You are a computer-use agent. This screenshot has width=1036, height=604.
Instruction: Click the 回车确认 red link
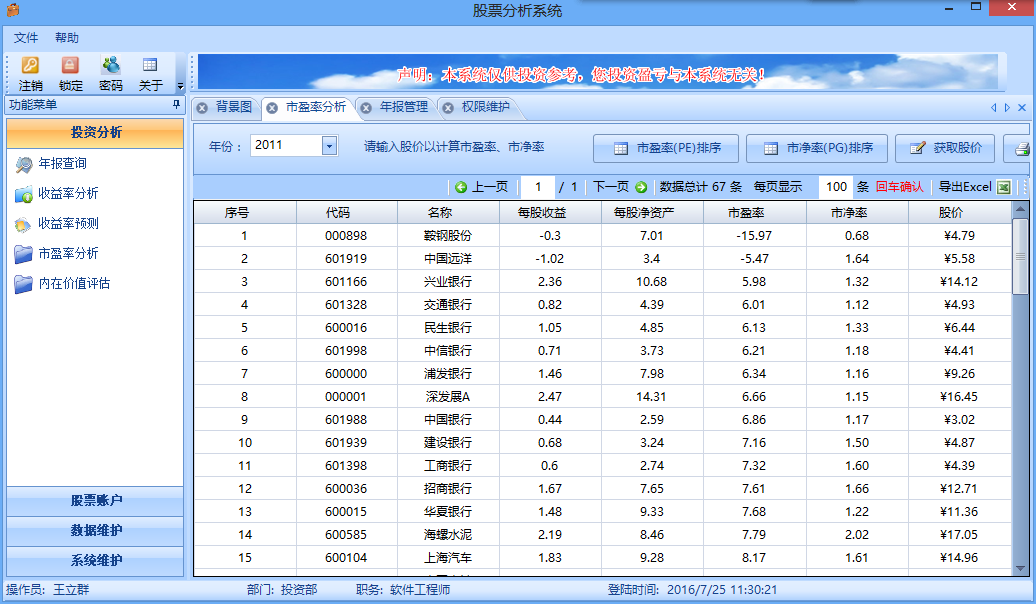tap(899, 187)
